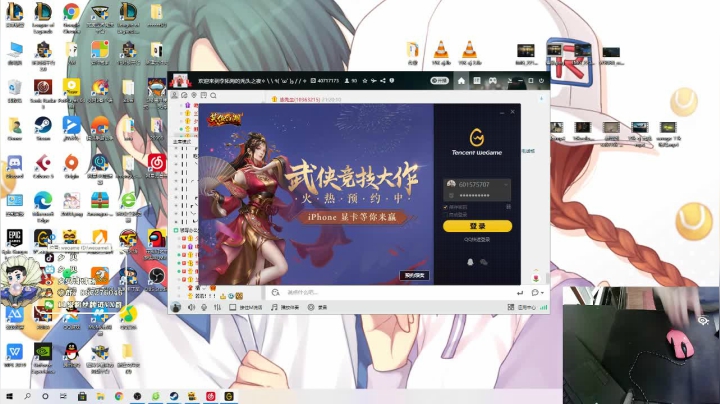Open the Recycle Bin on the desktop
720x404 pixels.
15,90
